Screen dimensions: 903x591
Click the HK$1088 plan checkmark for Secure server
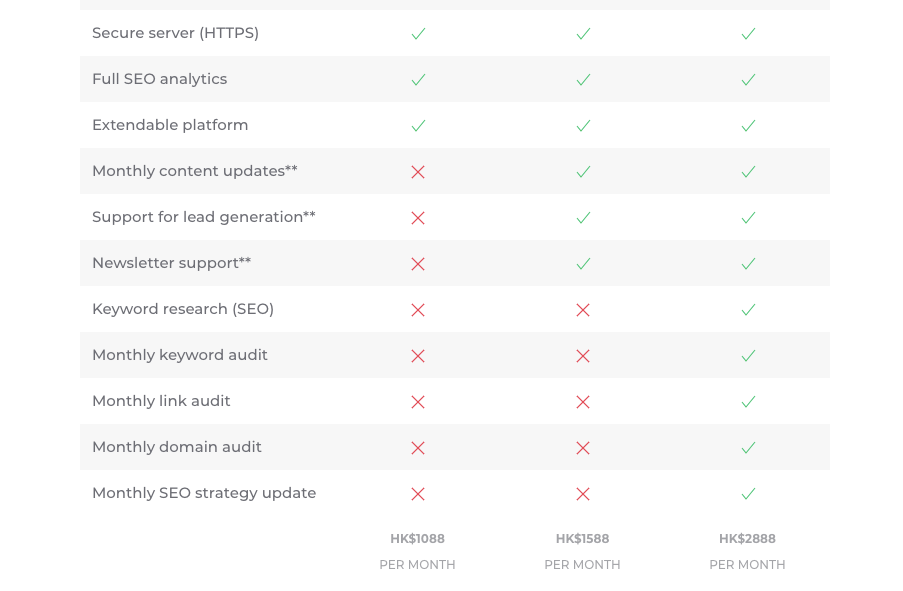coord(418,34)
